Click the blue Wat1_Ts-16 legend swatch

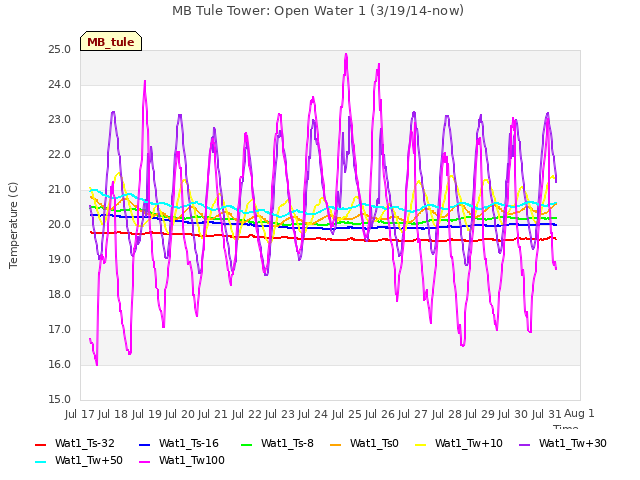pyautogui.click(x=144, y=444)
